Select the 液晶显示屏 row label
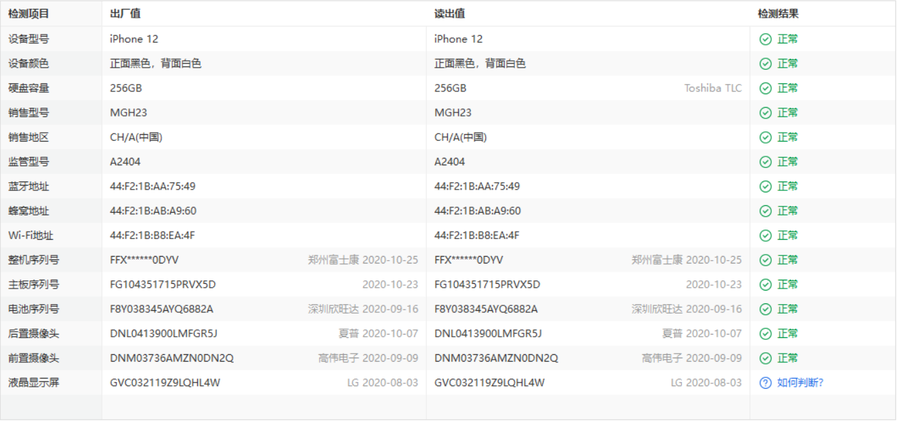900x426 pixels. point(33,383)
